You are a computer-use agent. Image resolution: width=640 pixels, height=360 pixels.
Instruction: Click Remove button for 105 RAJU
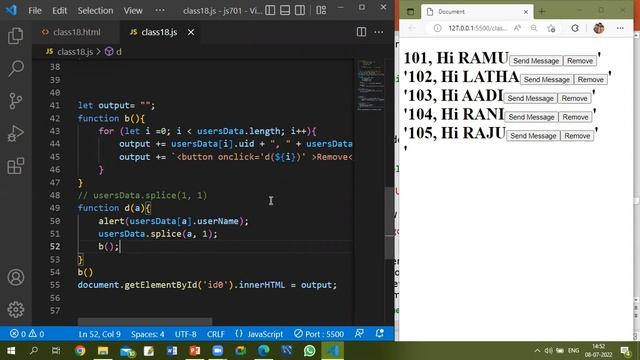[577, 136]
